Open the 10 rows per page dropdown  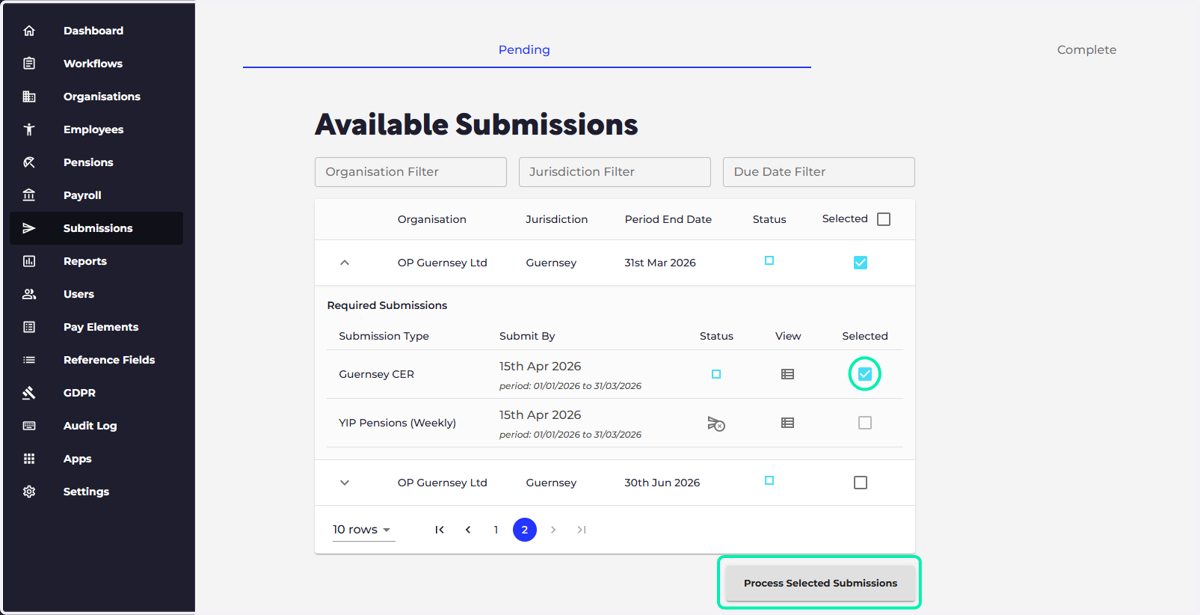click(363, 530)
